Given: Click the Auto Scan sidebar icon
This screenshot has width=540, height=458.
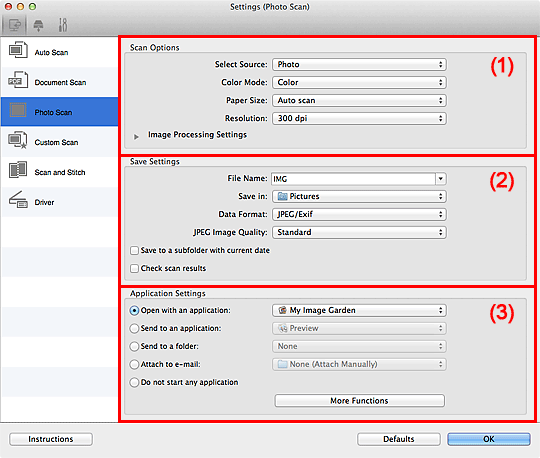Looking at the screenshot, I should [18, 50].
